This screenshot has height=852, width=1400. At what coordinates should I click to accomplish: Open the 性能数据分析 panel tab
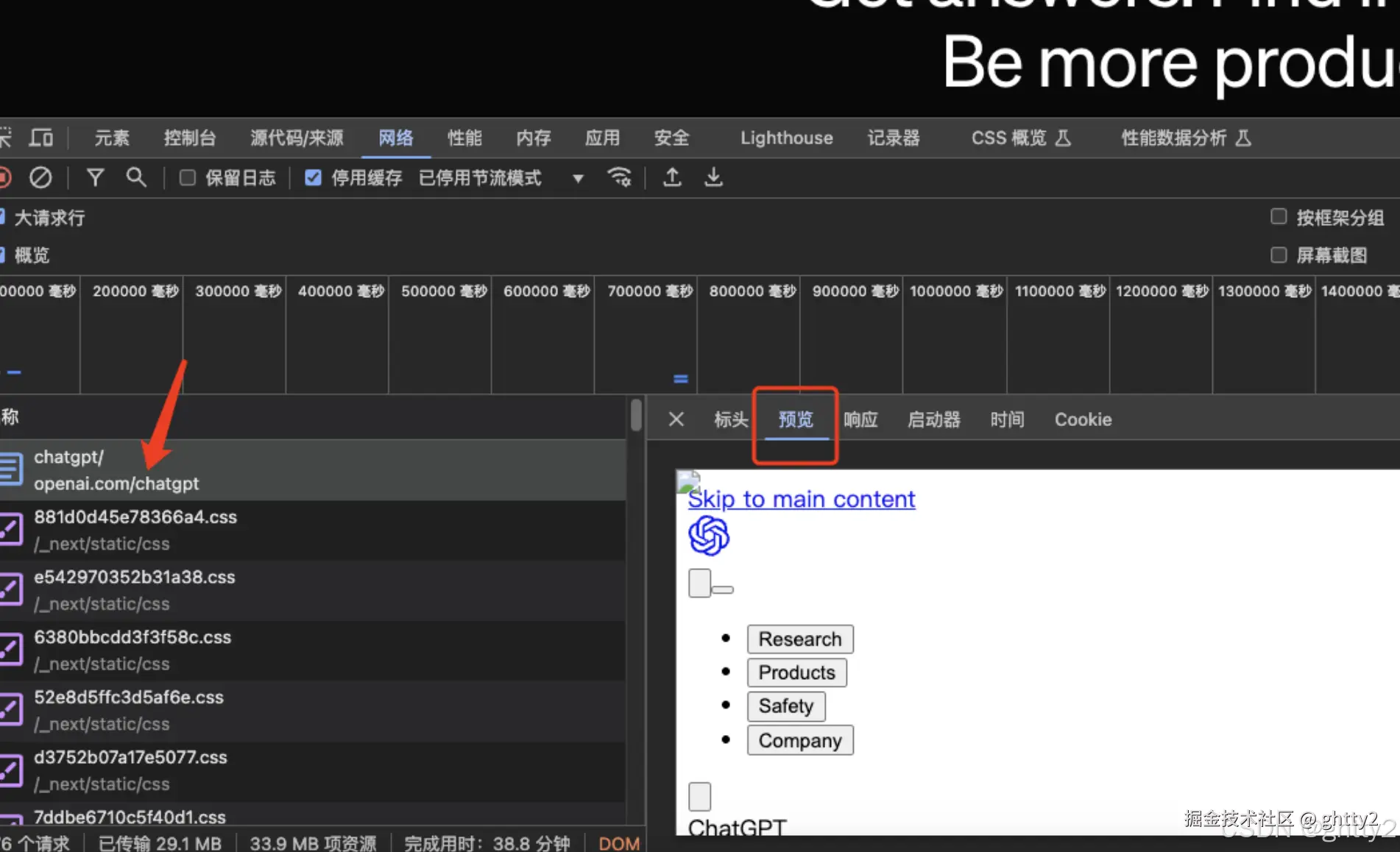pos(1186,138)
